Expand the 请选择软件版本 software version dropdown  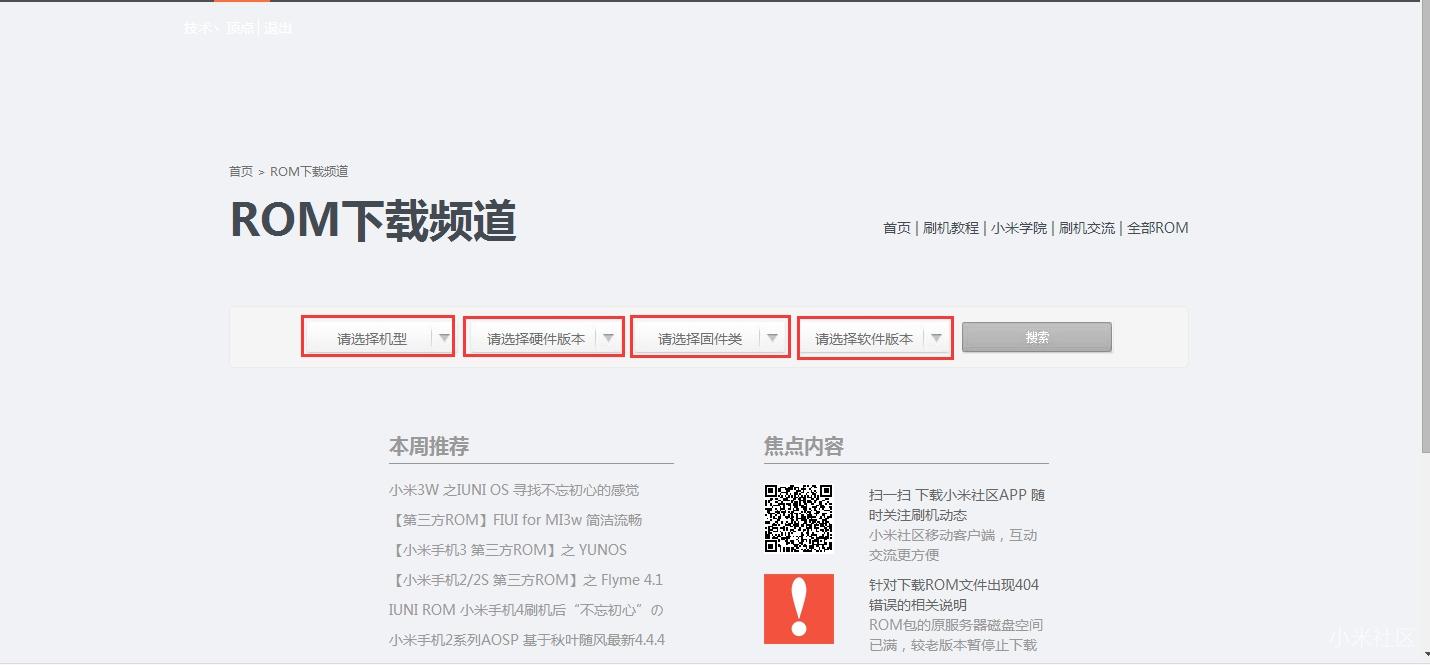click(x=874, y=337)
